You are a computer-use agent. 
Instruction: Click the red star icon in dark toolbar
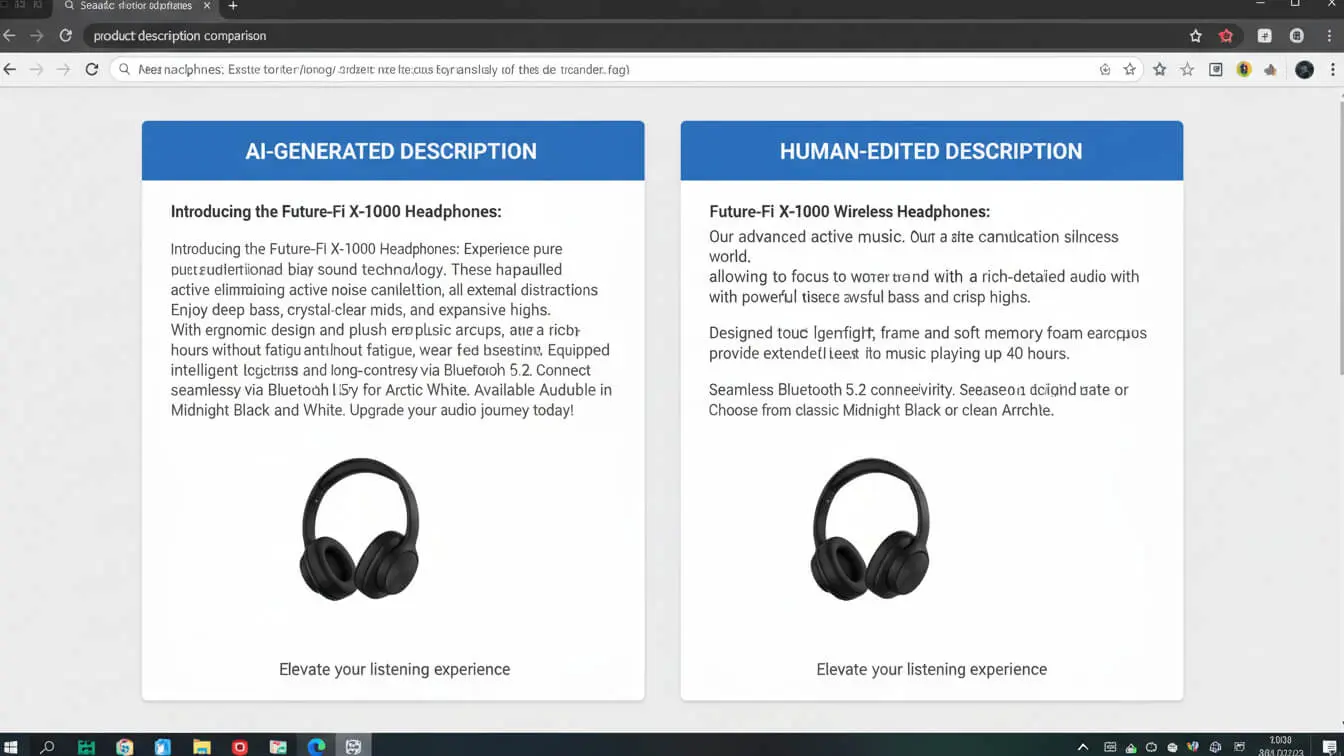click(x=1226, y=36)
